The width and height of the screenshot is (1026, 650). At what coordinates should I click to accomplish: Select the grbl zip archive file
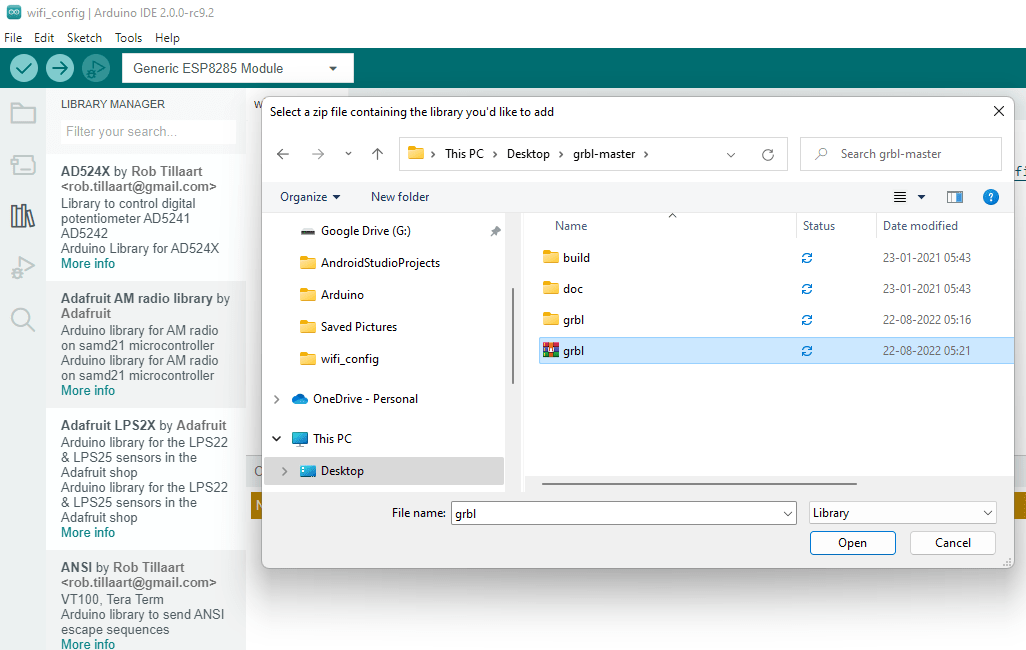coord(775,351)
